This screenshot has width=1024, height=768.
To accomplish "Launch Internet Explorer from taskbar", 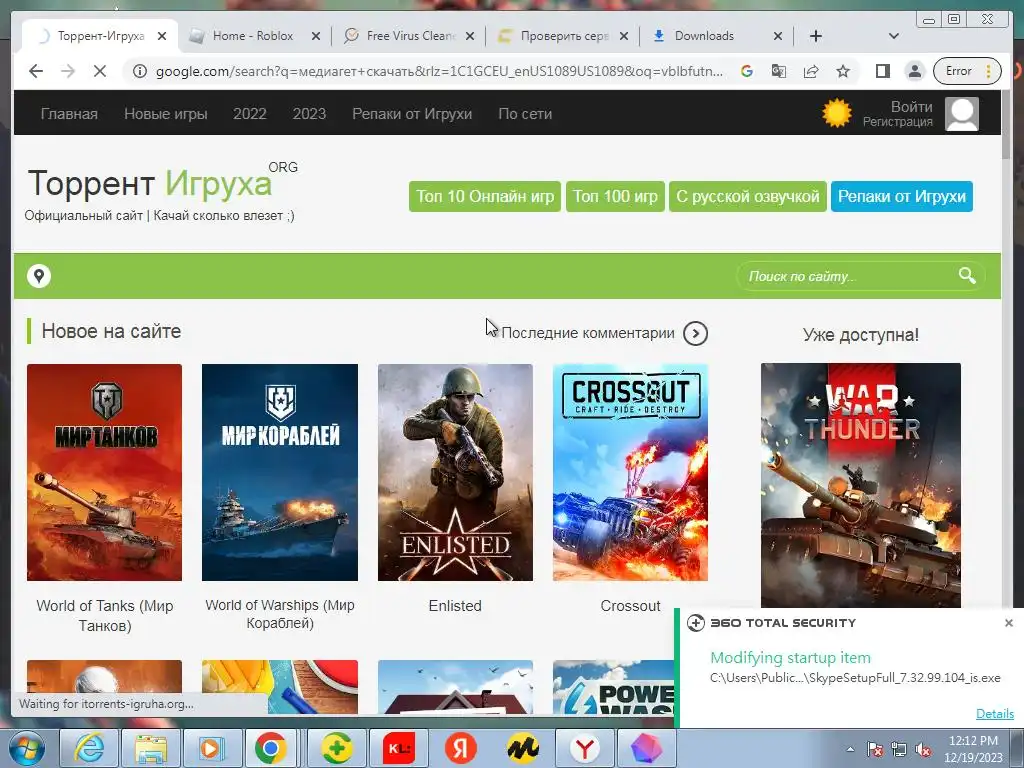I will click(x=88, y=748).
